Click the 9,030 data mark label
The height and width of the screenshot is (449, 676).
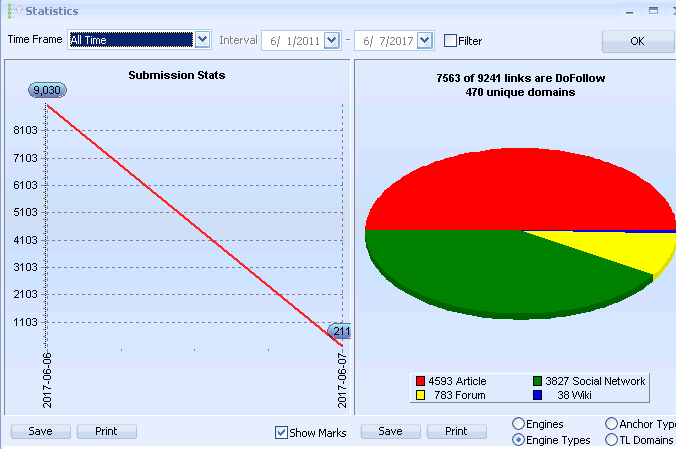47,90
